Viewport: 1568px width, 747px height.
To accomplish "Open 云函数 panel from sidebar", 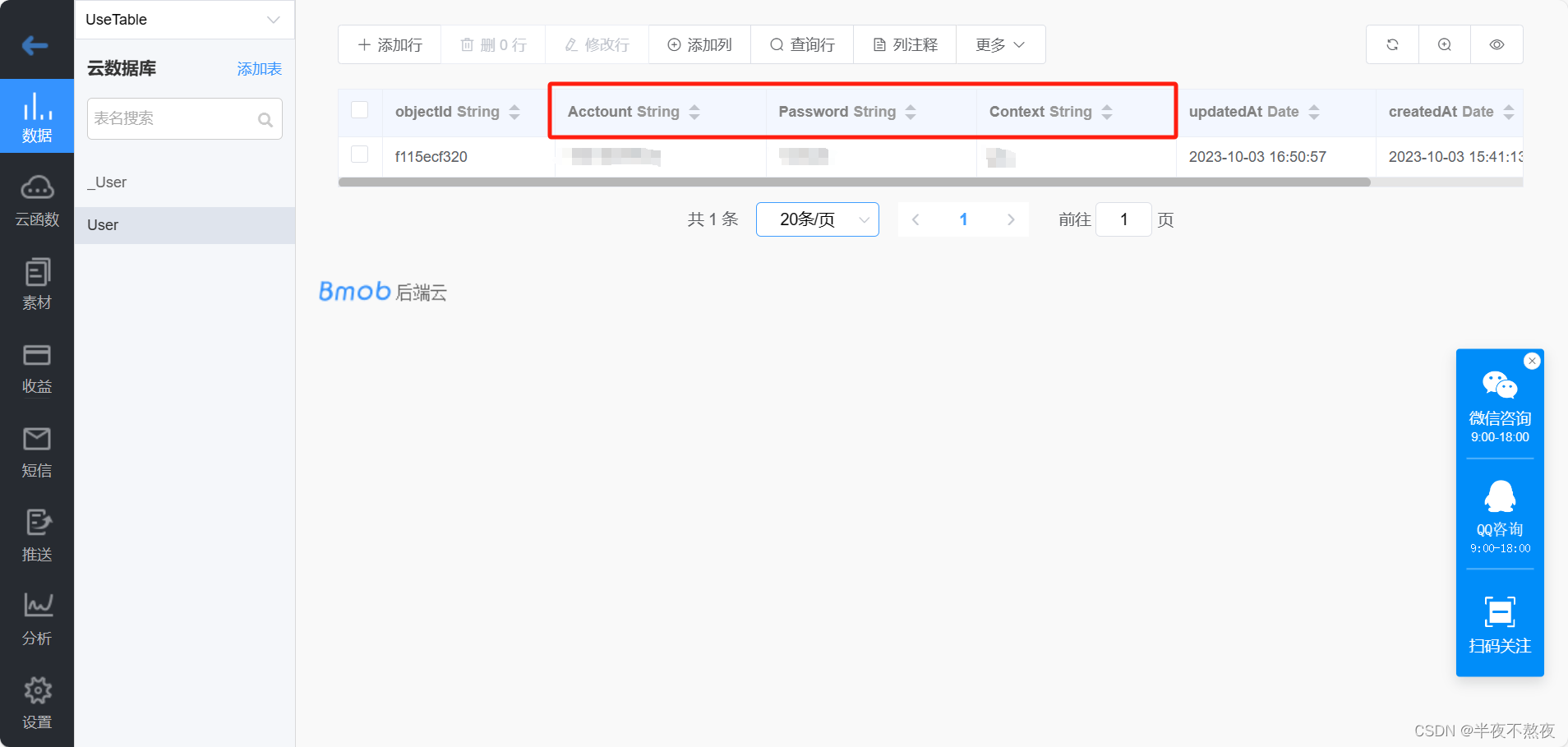I will click(37, 200).
